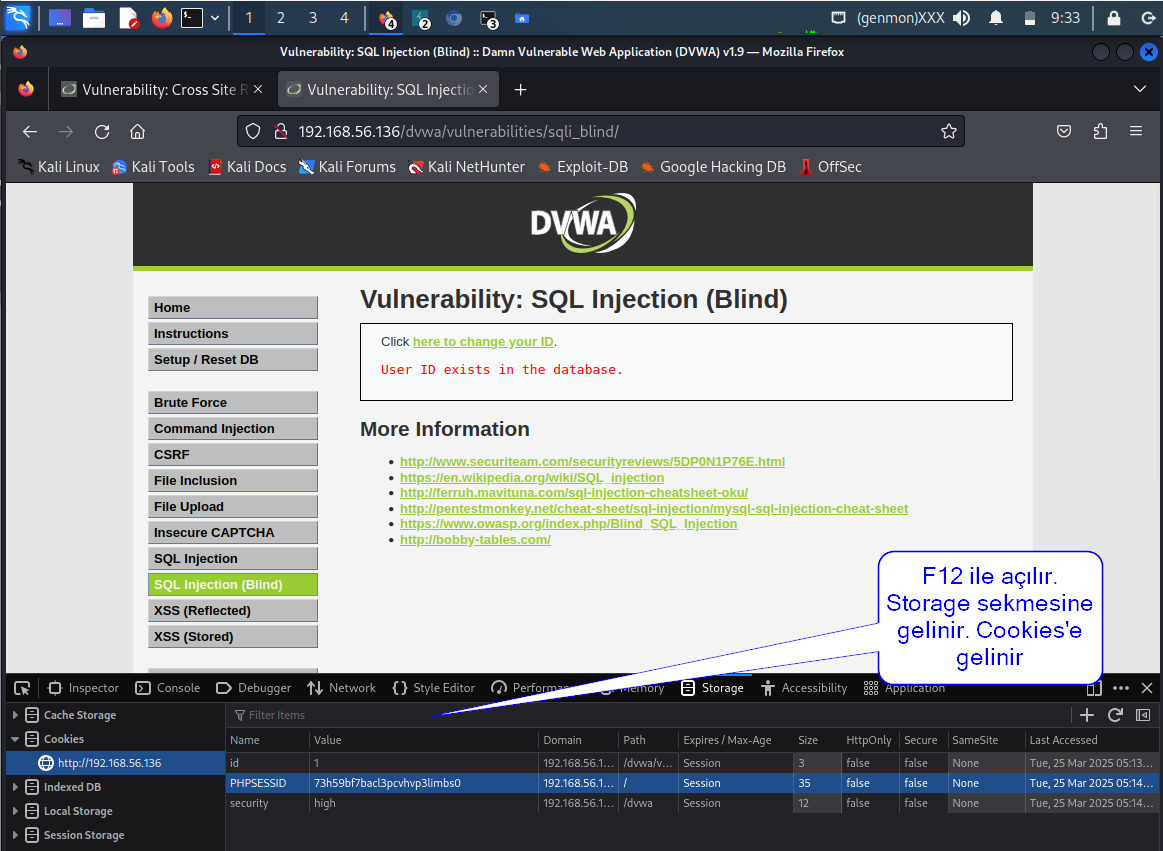Open the Kali applications menu icon

[18, 17]
